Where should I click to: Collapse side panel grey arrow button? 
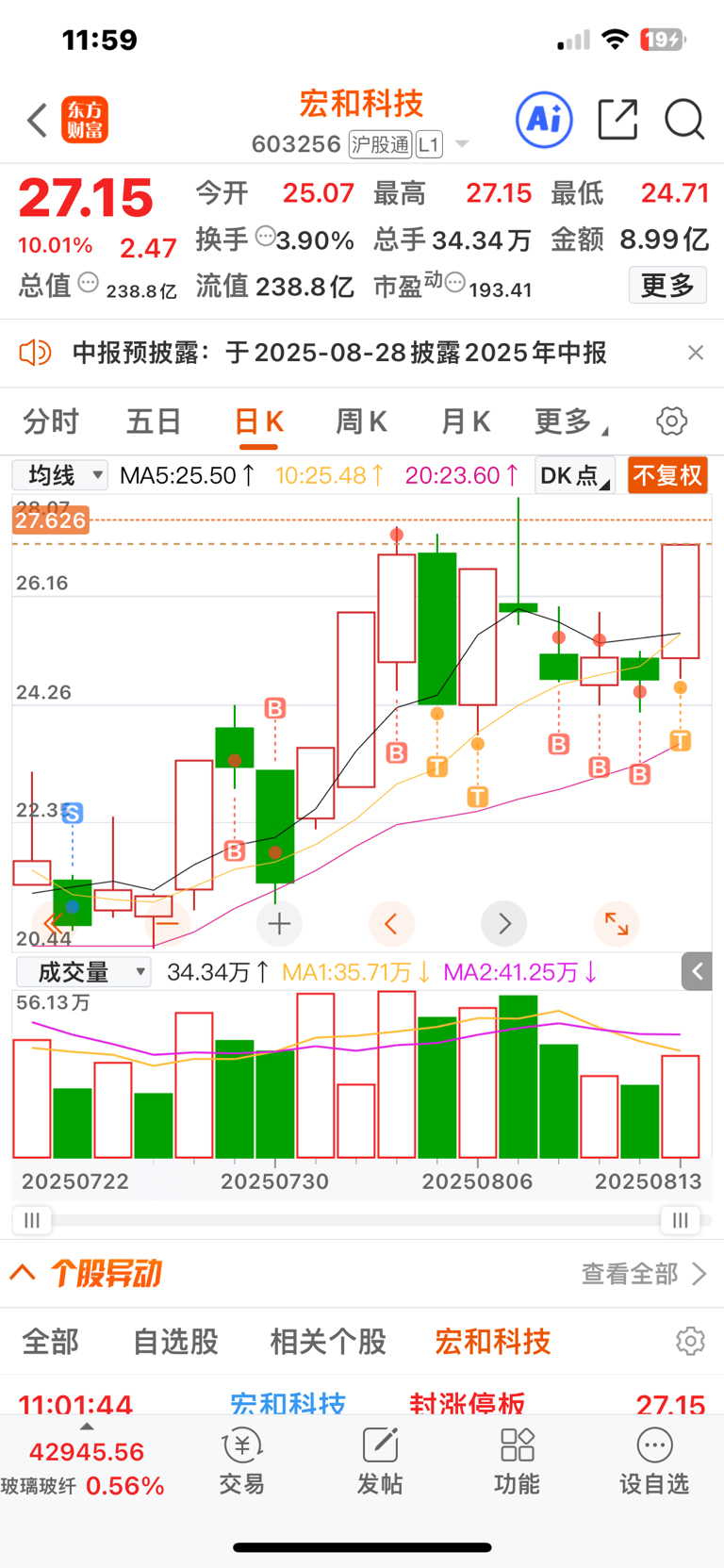tap(698, 971)
